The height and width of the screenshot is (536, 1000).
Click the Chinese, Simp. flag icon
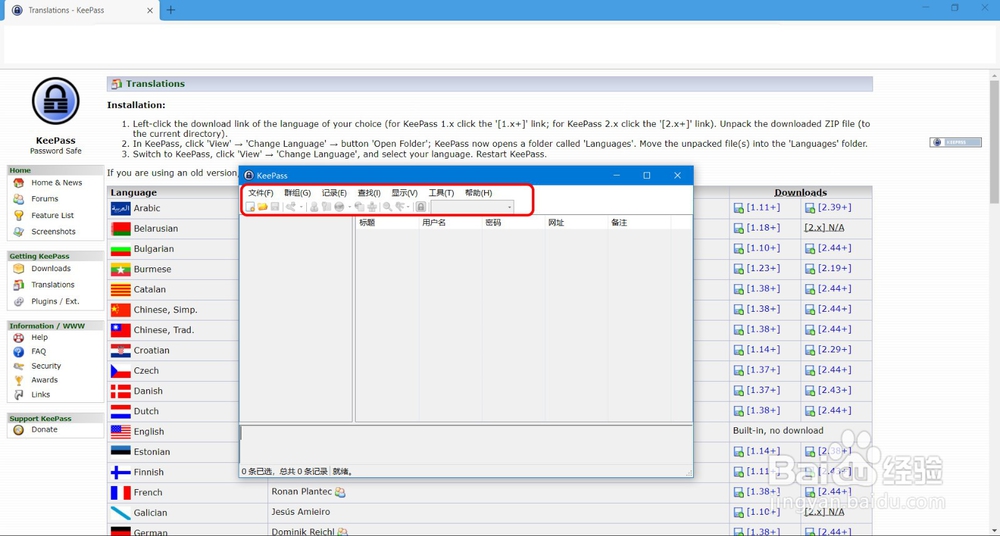click(x=121, y=310)
